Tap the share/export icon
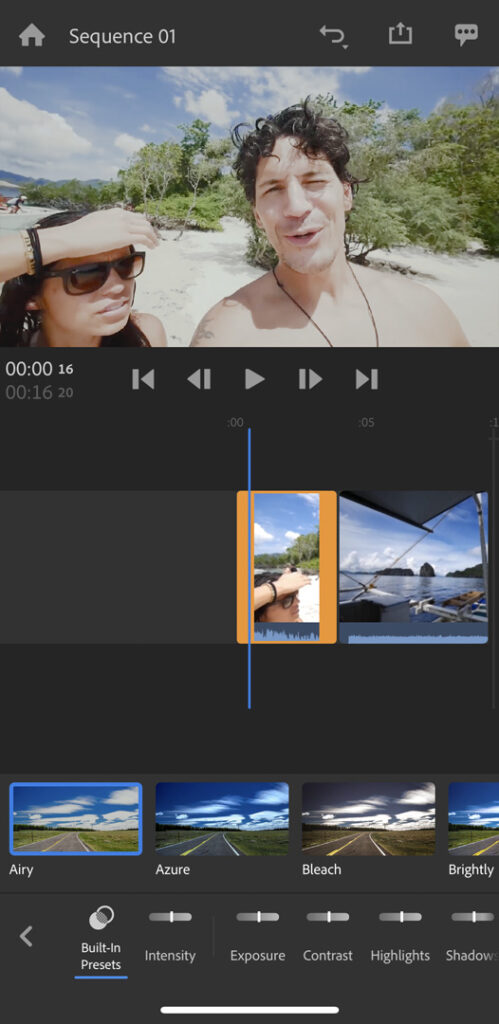 pyautogui.click(x=400, y=34)
